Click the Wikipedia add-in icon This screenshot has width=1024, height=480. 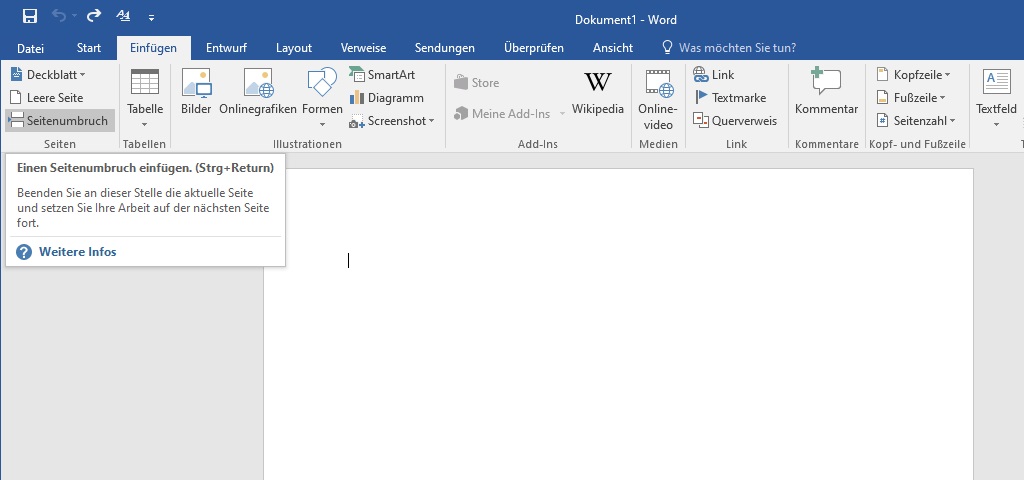tap(597, 92)
